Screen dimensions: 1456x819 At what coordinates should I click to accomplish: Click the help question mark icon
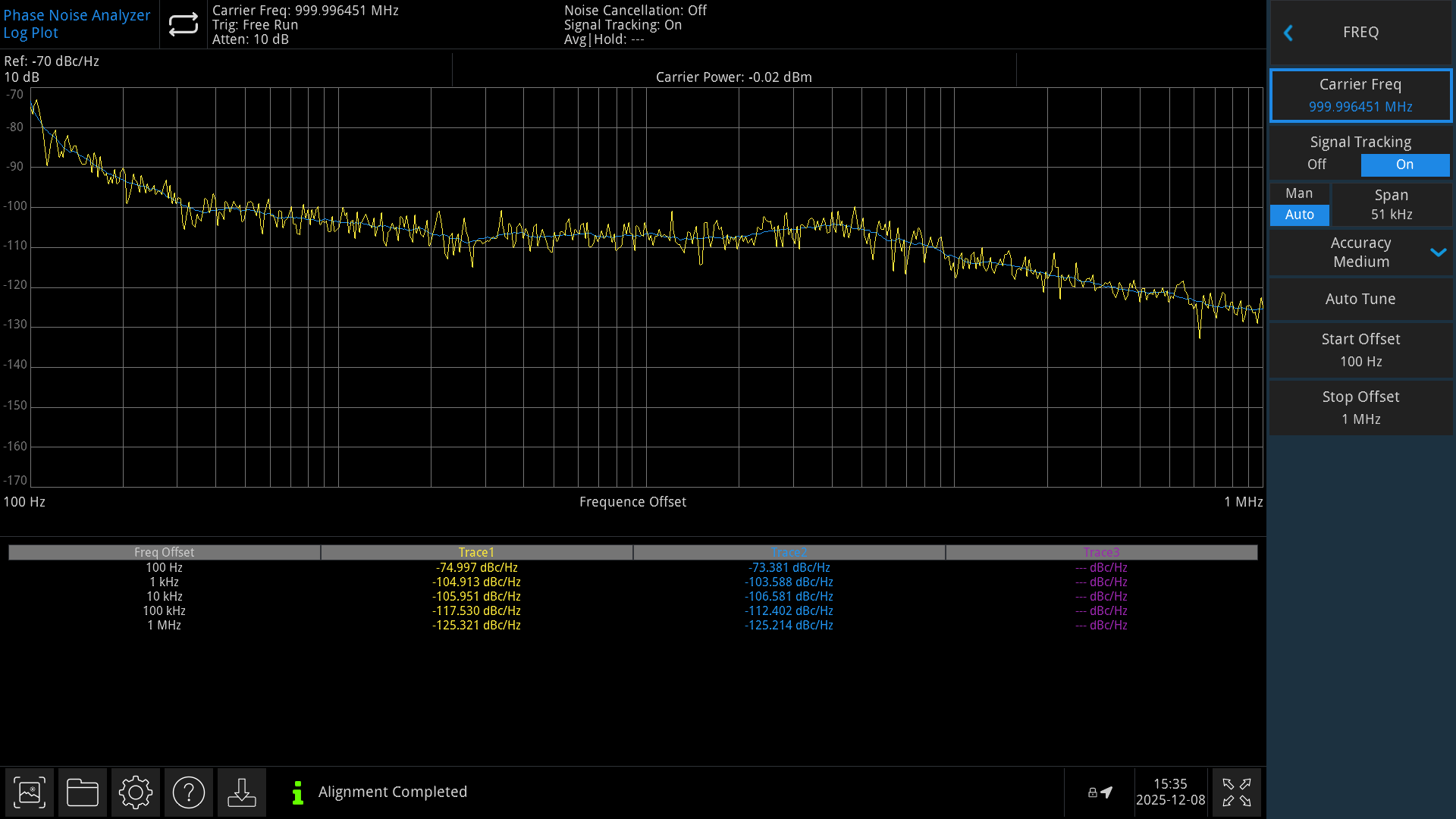[189, 792]
